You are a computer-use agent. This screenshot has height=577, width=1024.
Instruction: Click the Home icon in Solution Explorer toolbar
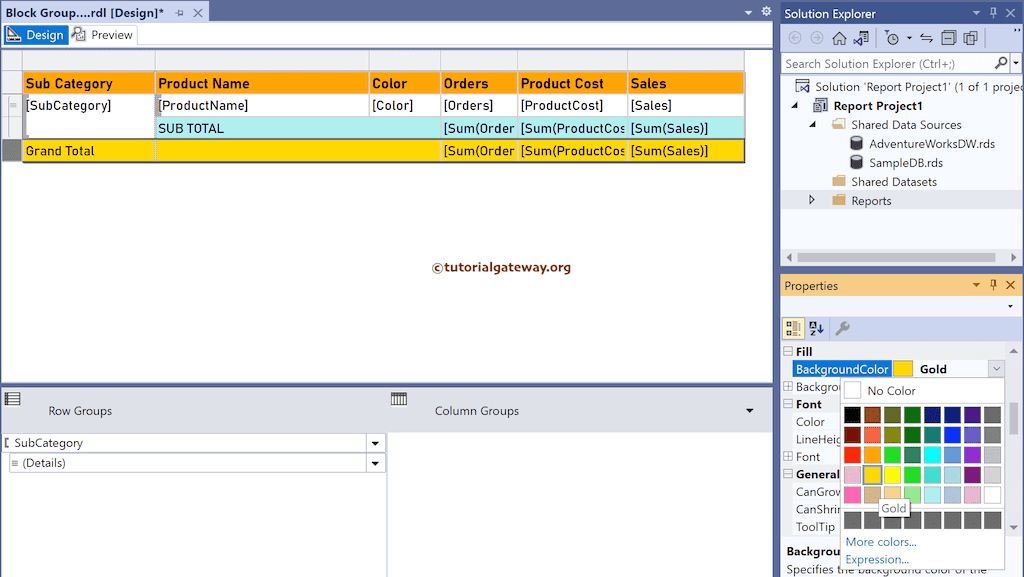pos(840,38)
